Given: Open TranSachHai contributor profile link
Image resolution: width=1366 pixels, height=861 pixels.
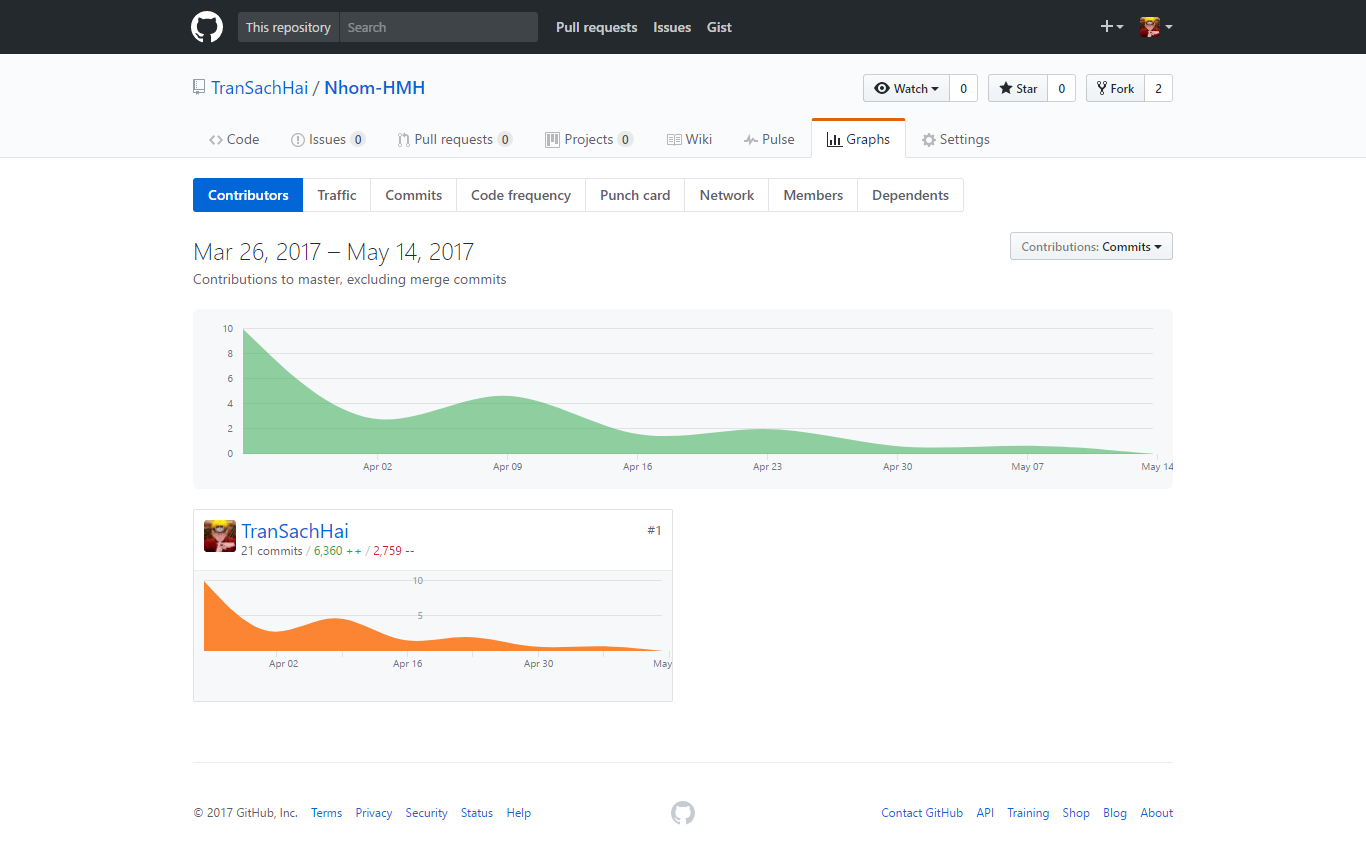Looking at the screenshot, I should click(x=295, y=532).
